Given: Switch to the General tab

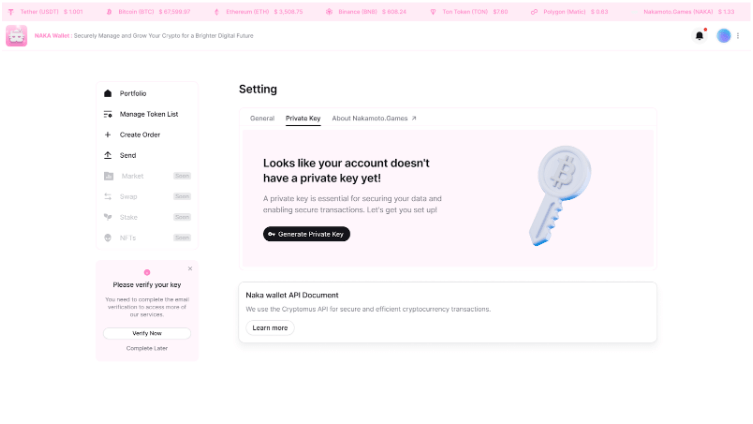Looking at the screenshot, I should (262, 118).
